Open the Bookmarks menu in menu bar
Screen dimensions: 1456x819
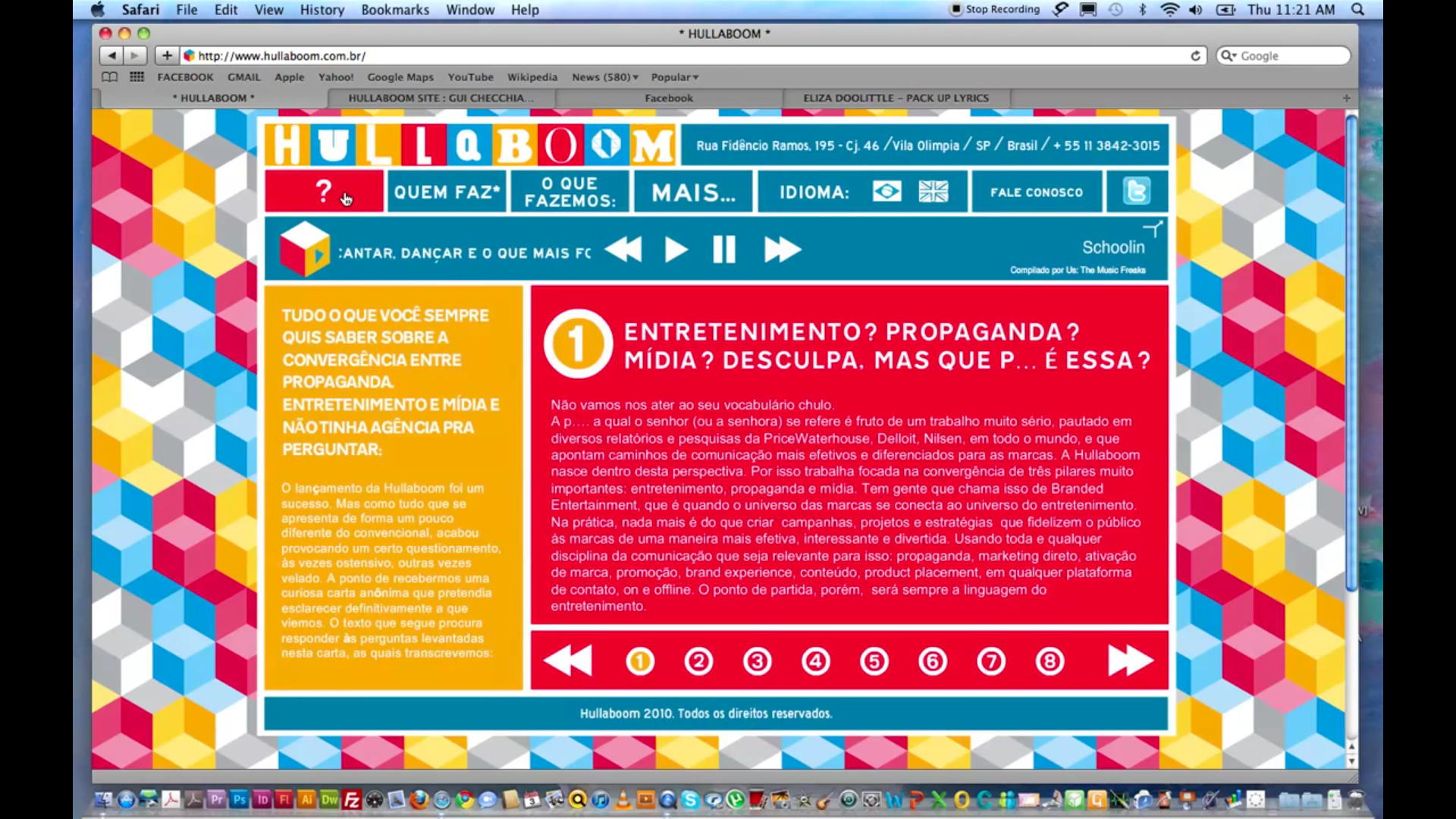tap(394, 10)
